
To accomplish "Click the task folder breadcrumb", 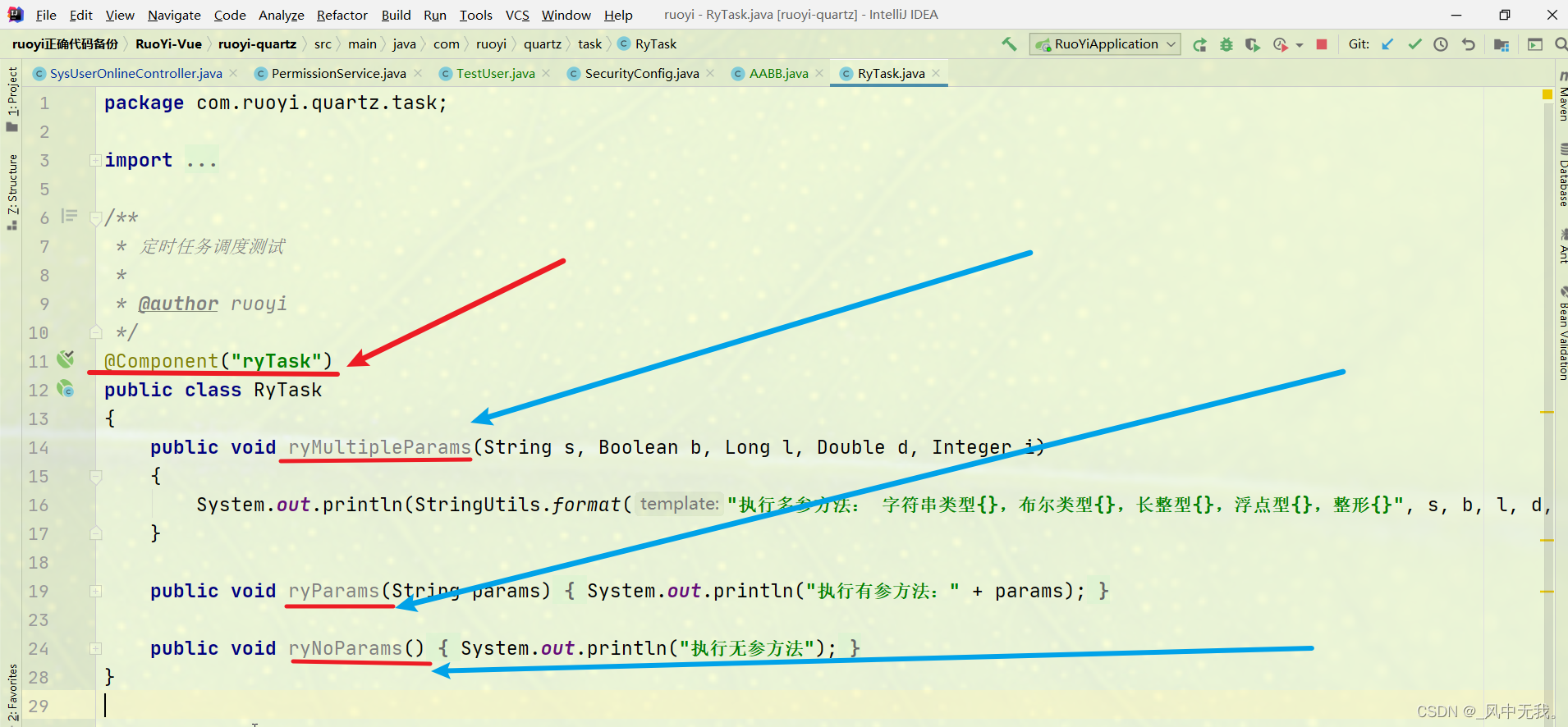I will 589,44.
